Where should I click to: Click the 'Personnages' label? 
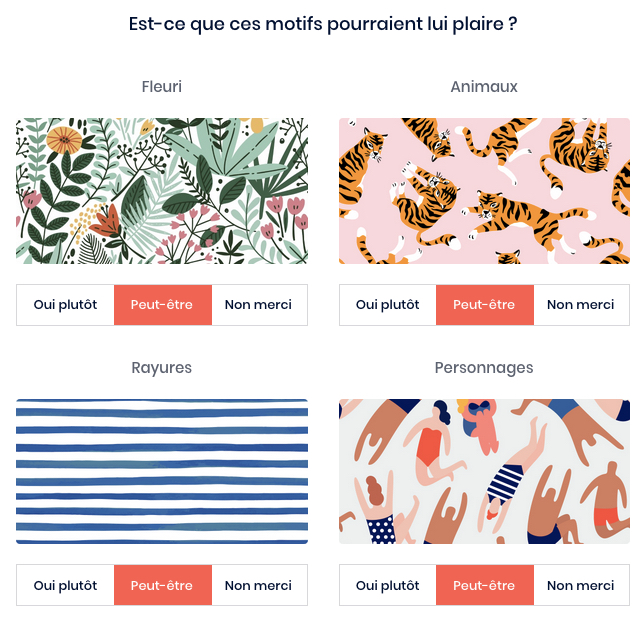pyautogui.click(x=484, y=368)
